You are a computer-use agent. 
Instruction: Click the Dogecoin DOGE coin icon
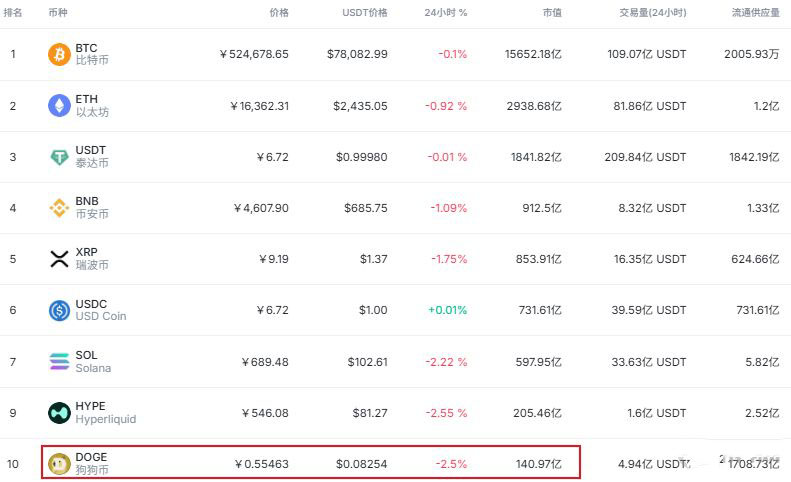click(x=59, y=464)
